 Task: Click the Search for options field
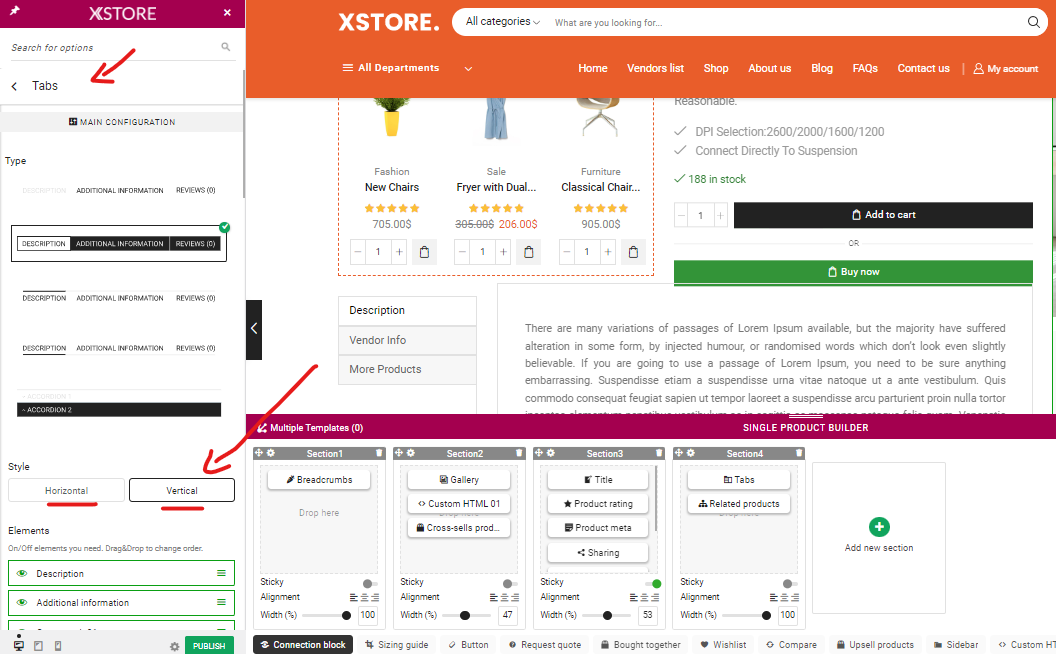(x=114, y=47)
